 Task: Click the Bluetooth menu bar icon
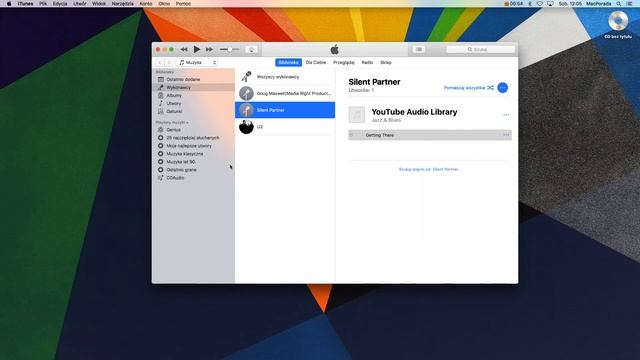(x=530, y=4)
